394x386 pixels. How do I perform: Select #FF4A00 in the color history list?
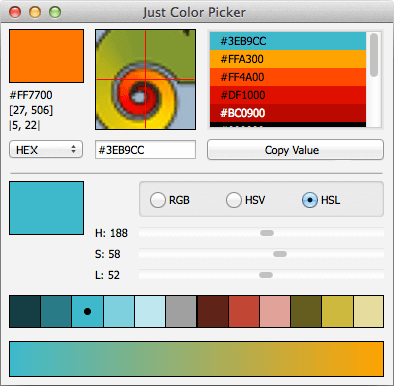pos(288,77)
